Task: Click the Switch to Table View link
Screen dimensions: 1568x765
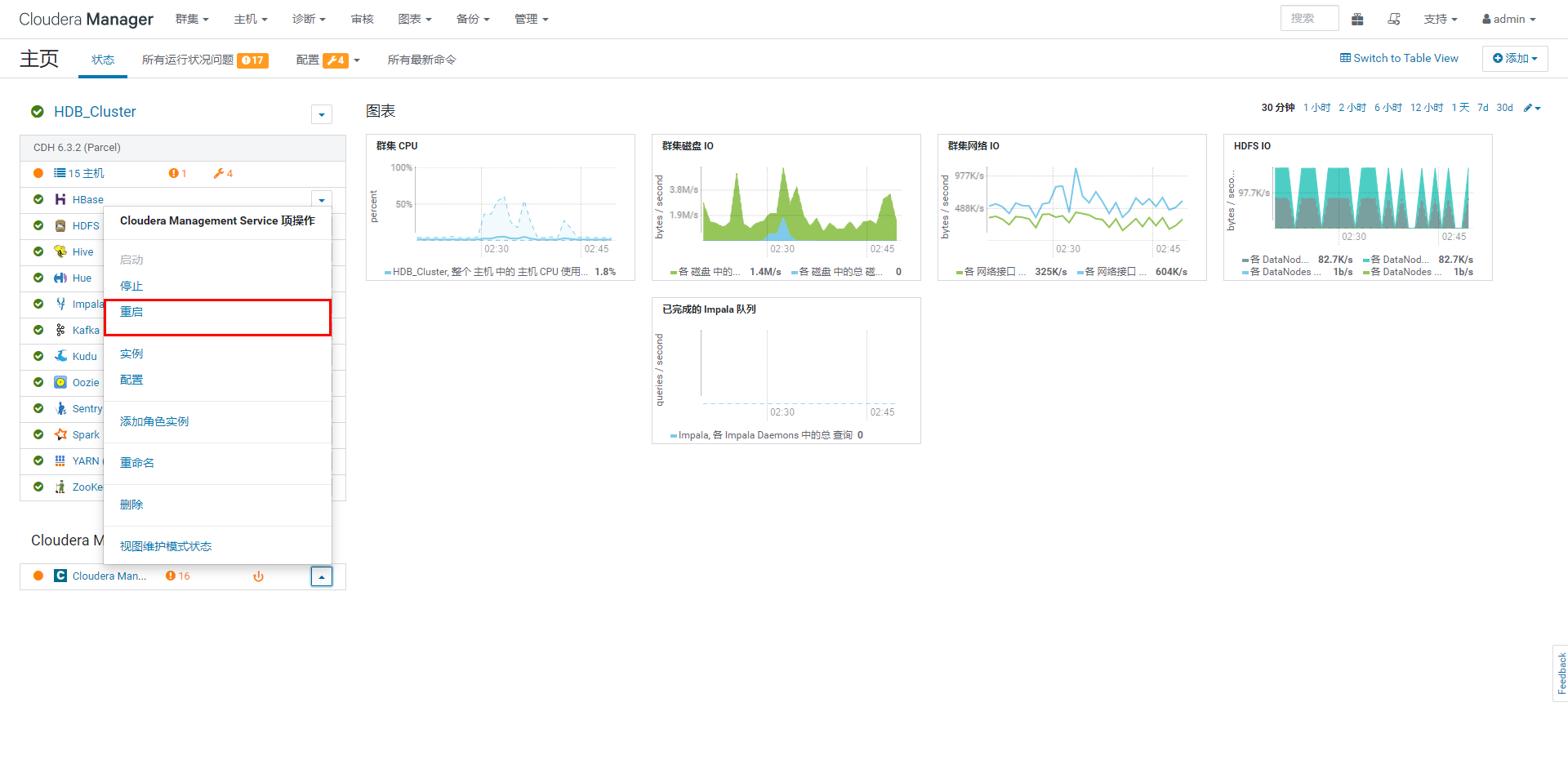Action: (1398, 58)
